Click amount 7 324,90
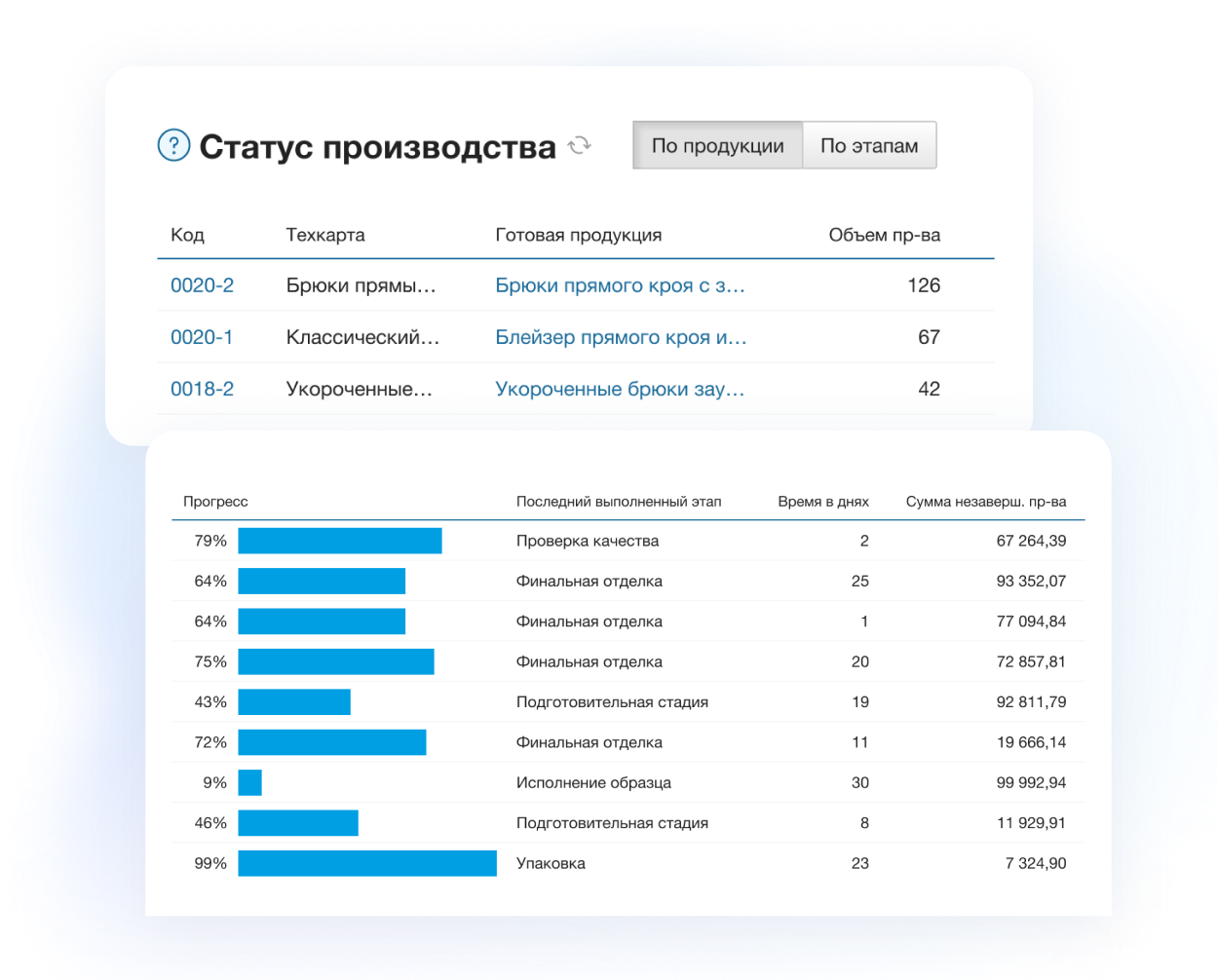This screenshot has width=1218, height=980. [x=1036, y=863]
